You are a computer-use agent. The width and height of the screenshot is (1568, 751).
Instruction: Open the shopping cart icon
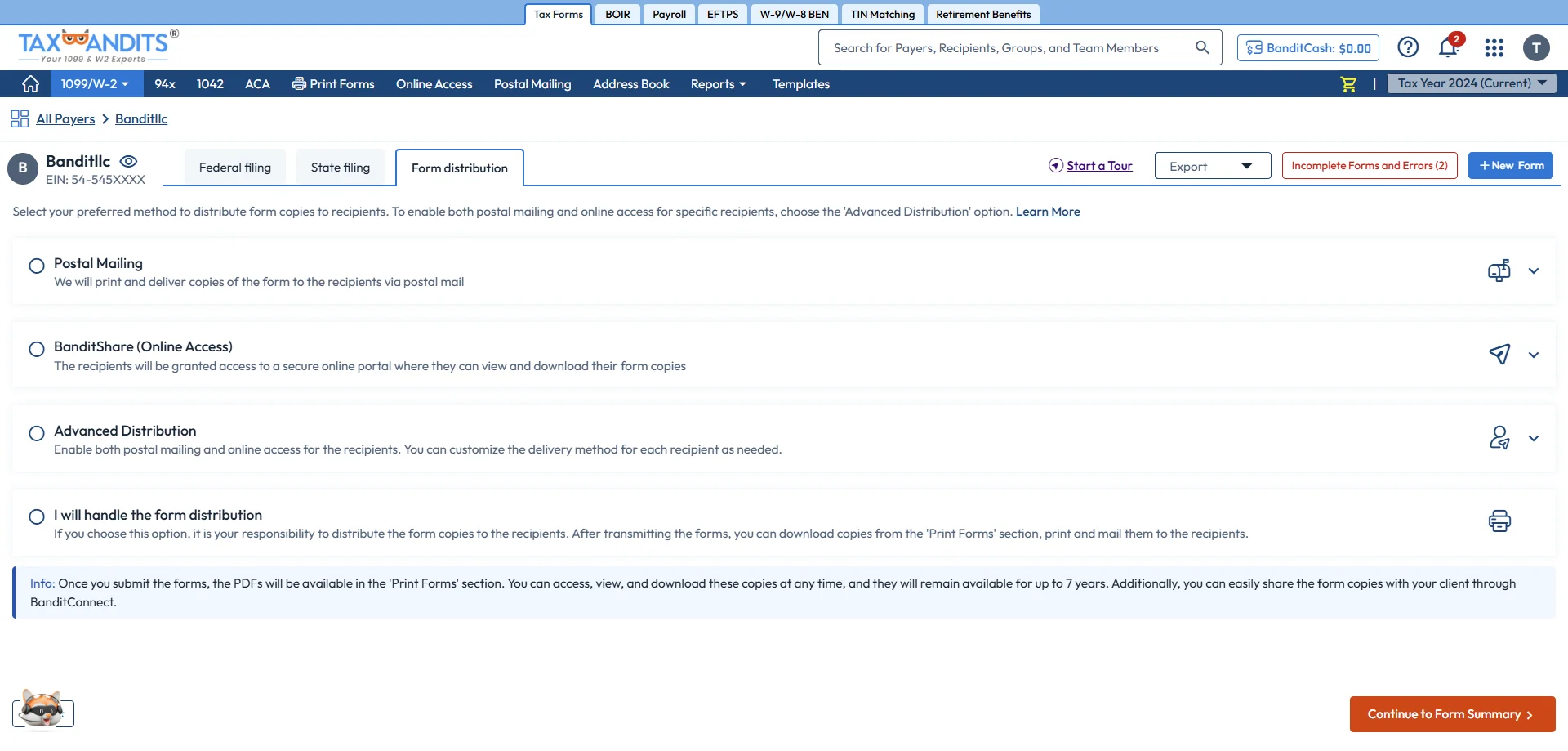(1348, 84)
